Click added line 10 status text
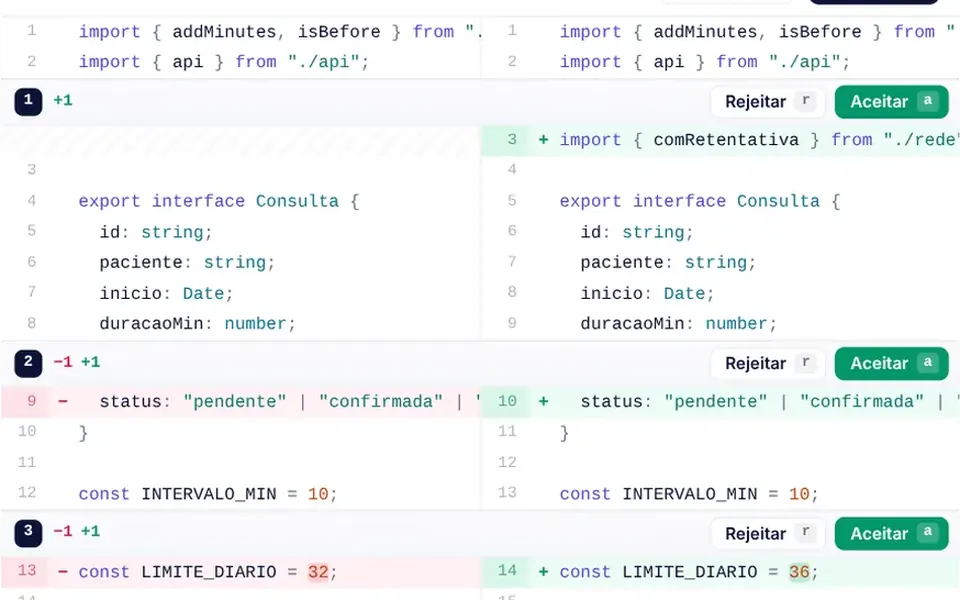The height and width of the screenshot is (600, 960). point(770,402)
